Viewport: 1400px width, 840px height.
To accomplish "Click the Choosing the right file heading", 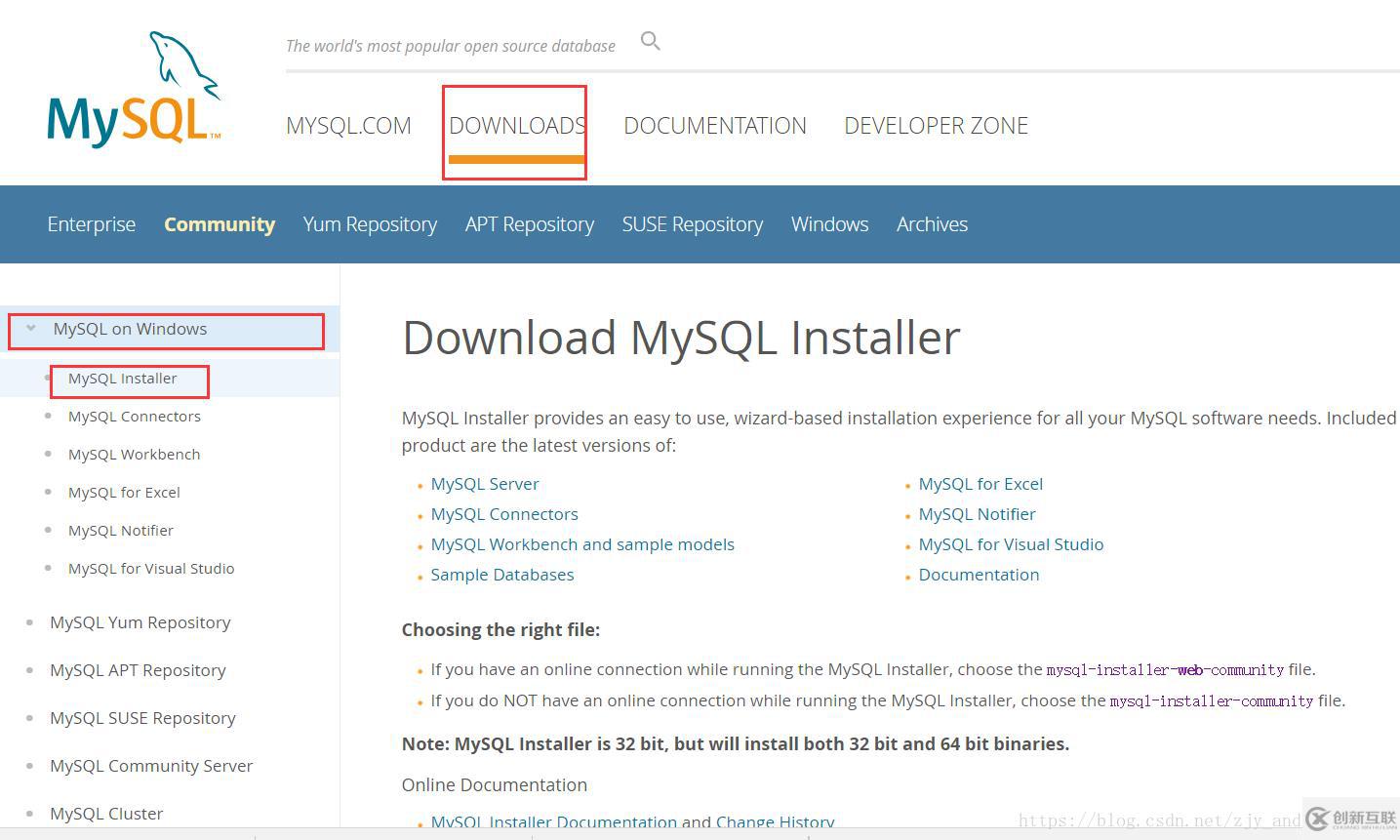I will [500, 630].
